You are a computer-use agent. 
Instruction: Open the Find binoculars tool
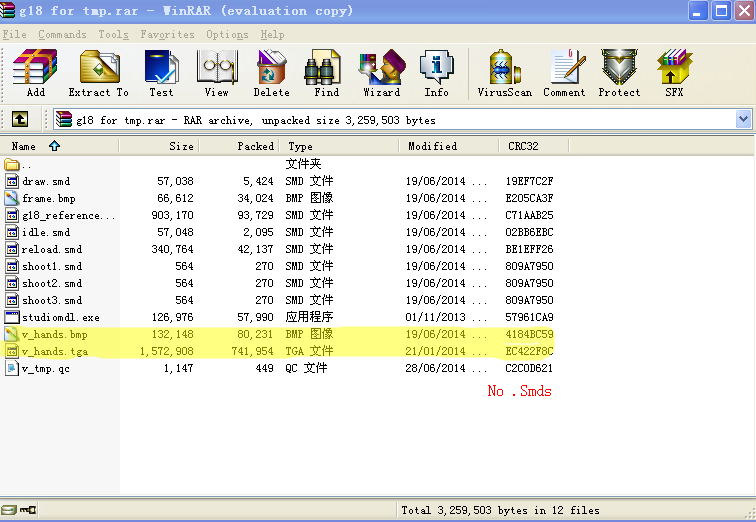(323, 67)
